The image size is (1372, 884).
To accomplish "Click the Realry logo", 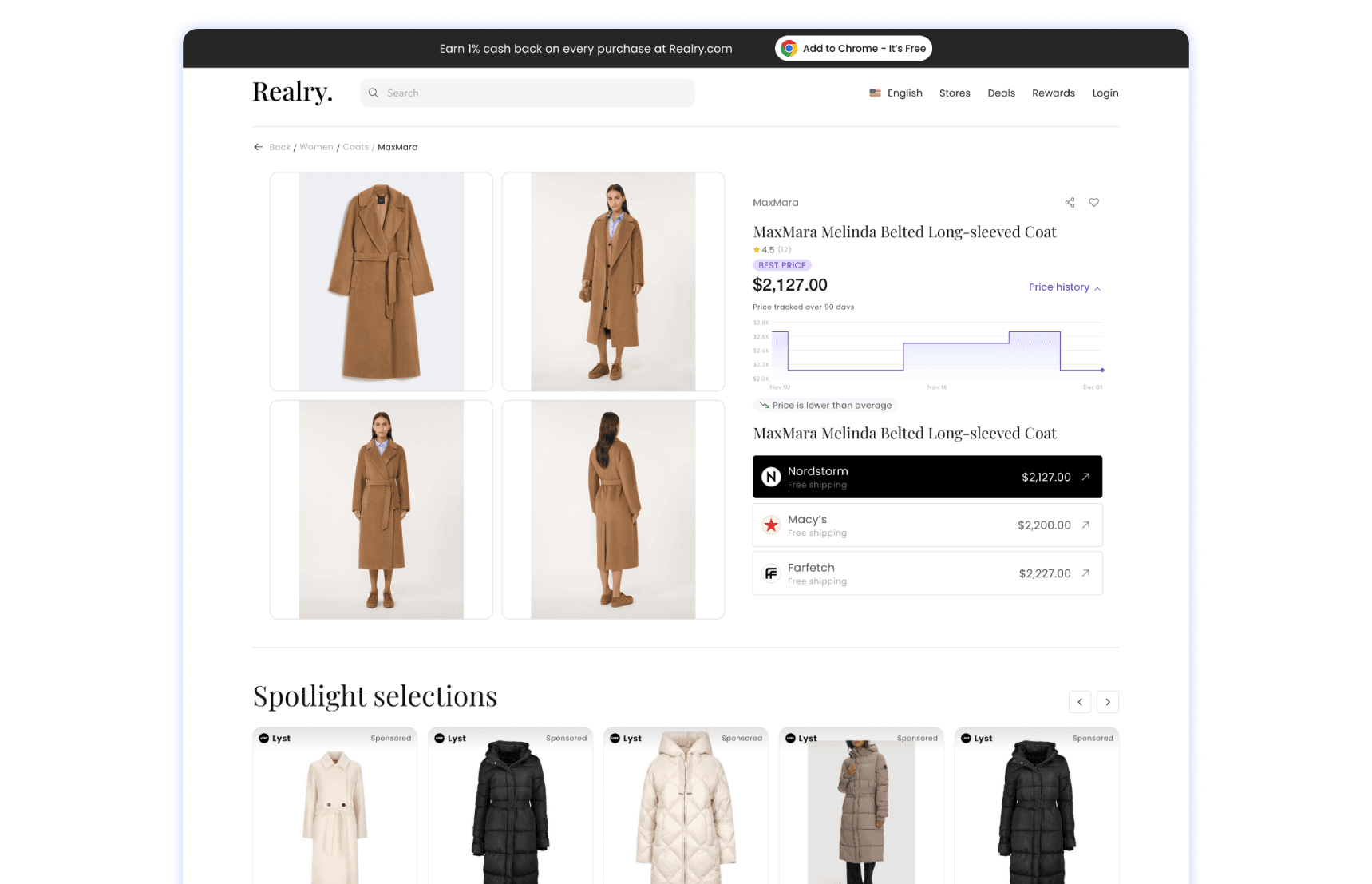I will pos(292,93).
